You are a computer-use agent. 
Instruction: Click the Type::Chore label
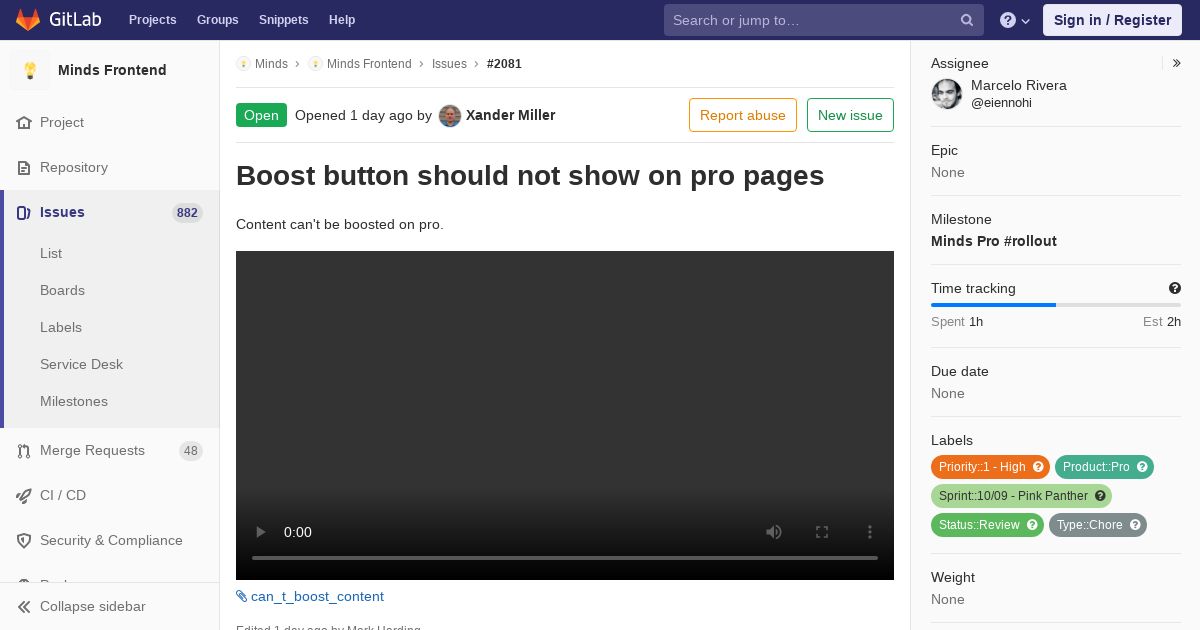[1098, 525]
